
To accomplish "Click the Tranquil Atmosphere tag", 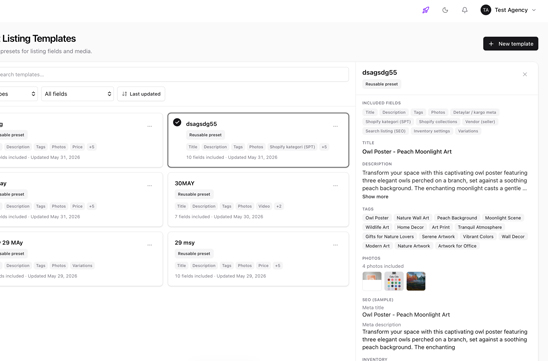I will [480, 227].
